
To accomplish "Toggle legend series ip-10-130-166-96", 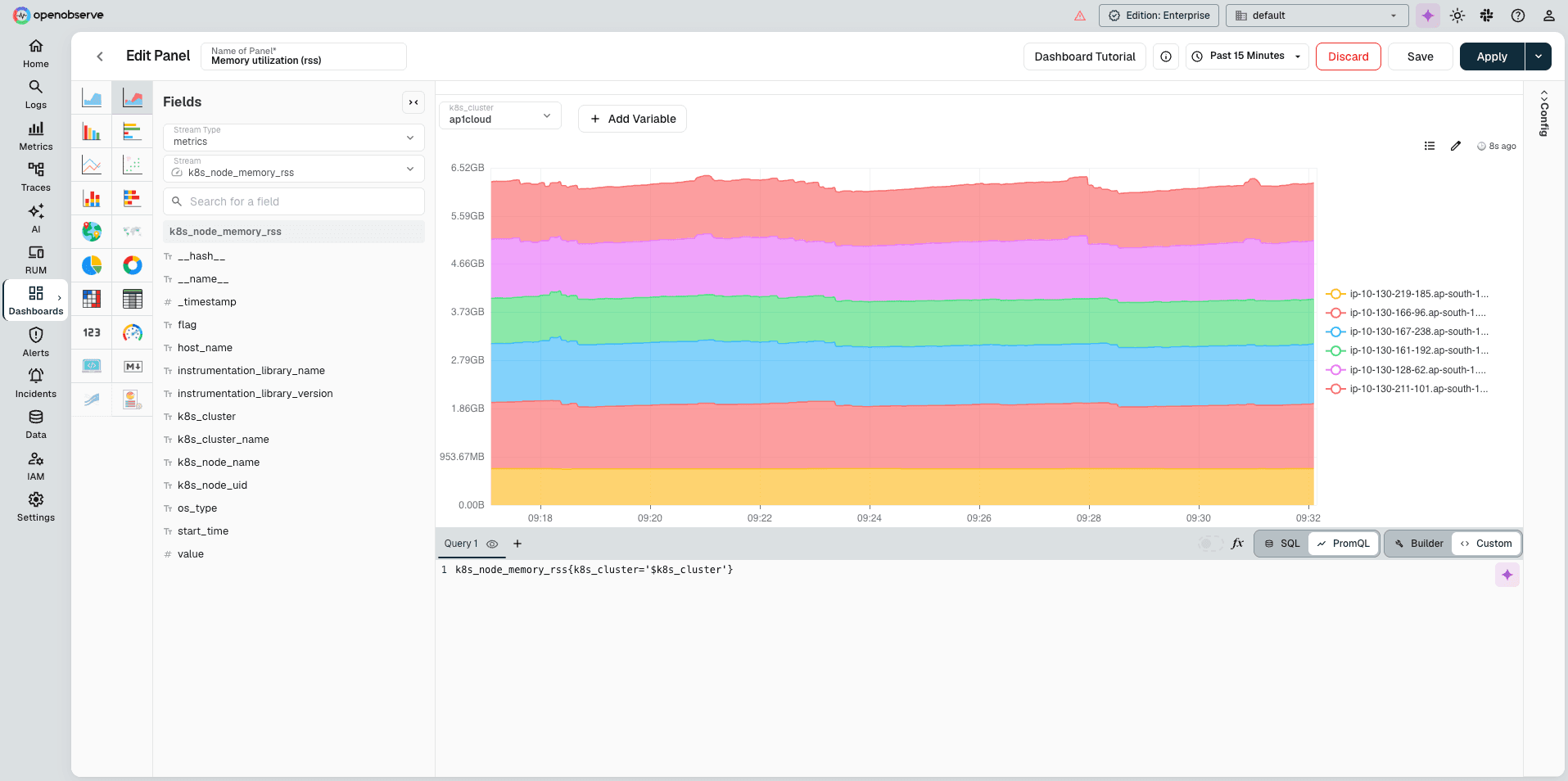I will [x=1408, y=313].
